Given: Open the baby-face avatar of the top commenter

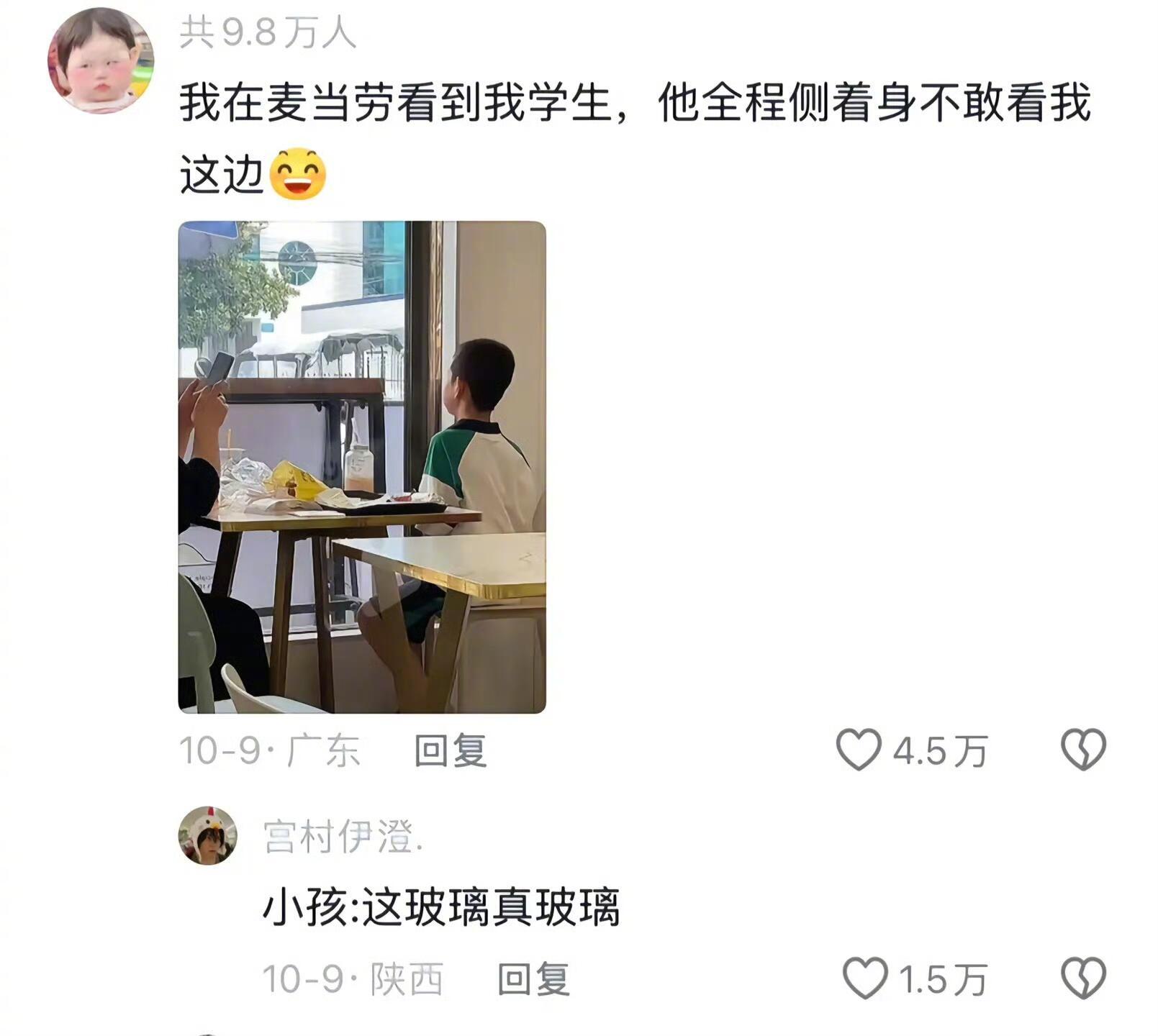Looking at the screenshot, I should tap(101, 61).
